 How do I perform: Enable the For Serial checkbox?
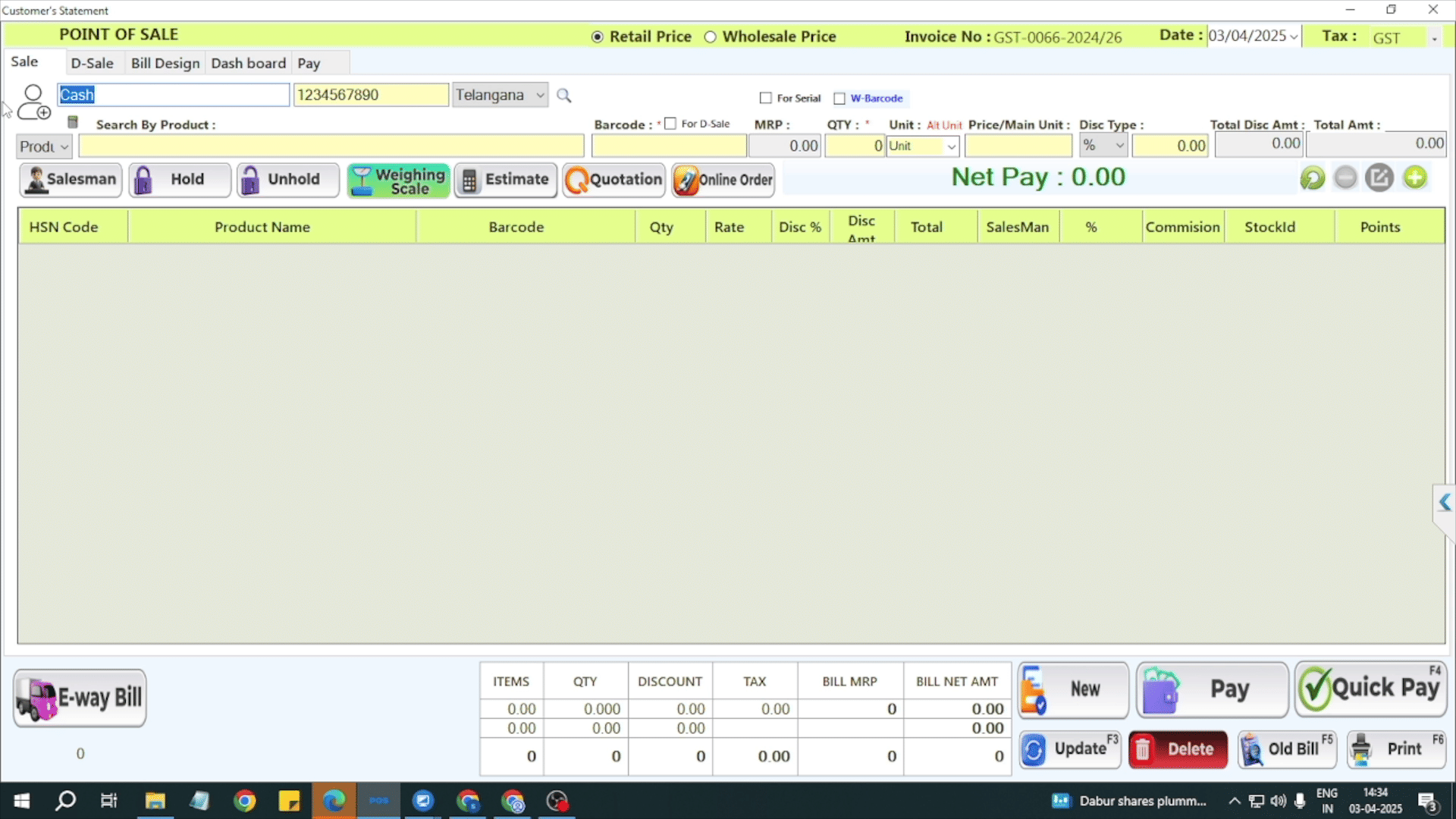[766, 99]
